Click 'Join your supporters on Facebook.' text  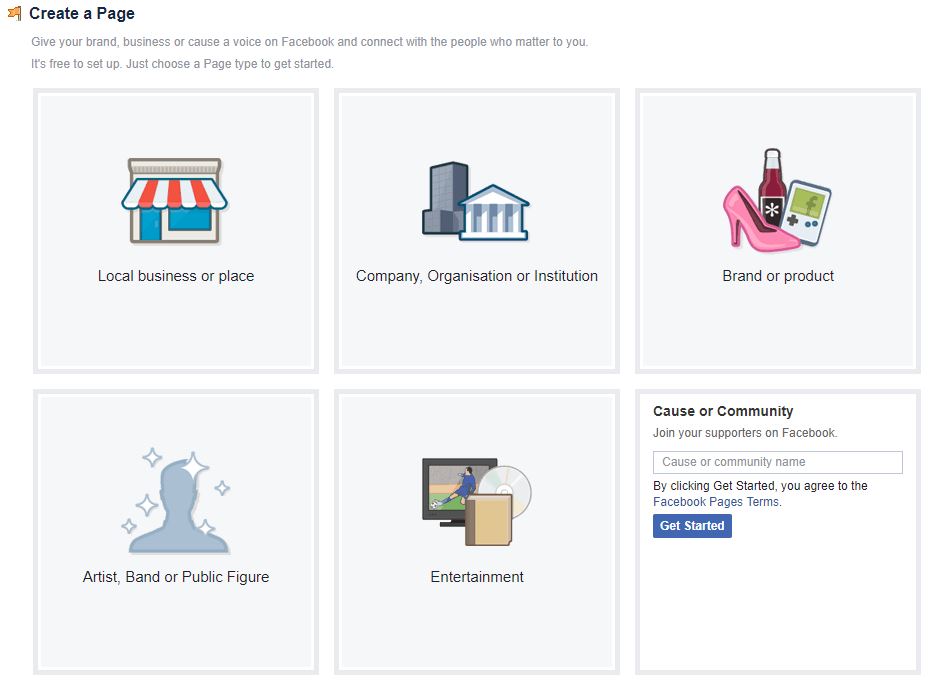[x=745, y=433]
